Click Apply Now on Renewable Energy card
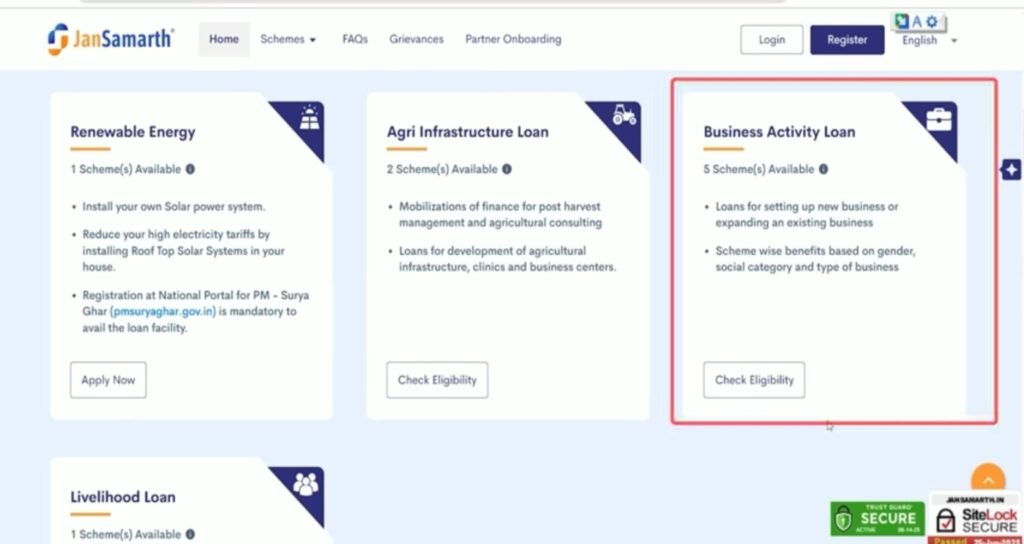The height and width of the screenshot is (544, 1024). click(x=108, y=380)
